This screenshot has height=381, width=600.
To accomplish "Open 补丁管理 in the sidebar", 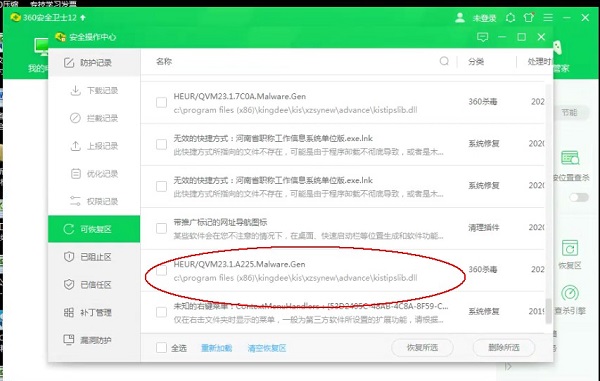I will point(94,313).
